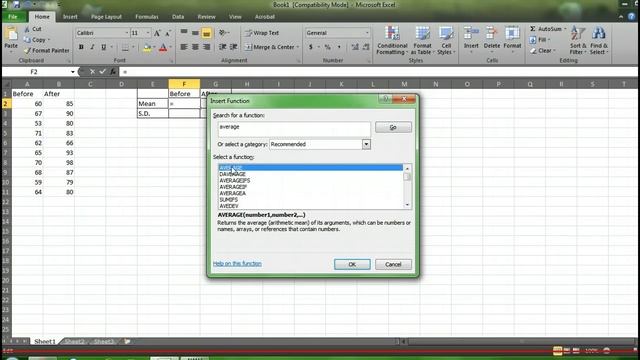Click OK in Insert Function dialog
The height and width of the screenshot is (360, 640).
click(x=352, y=264)
